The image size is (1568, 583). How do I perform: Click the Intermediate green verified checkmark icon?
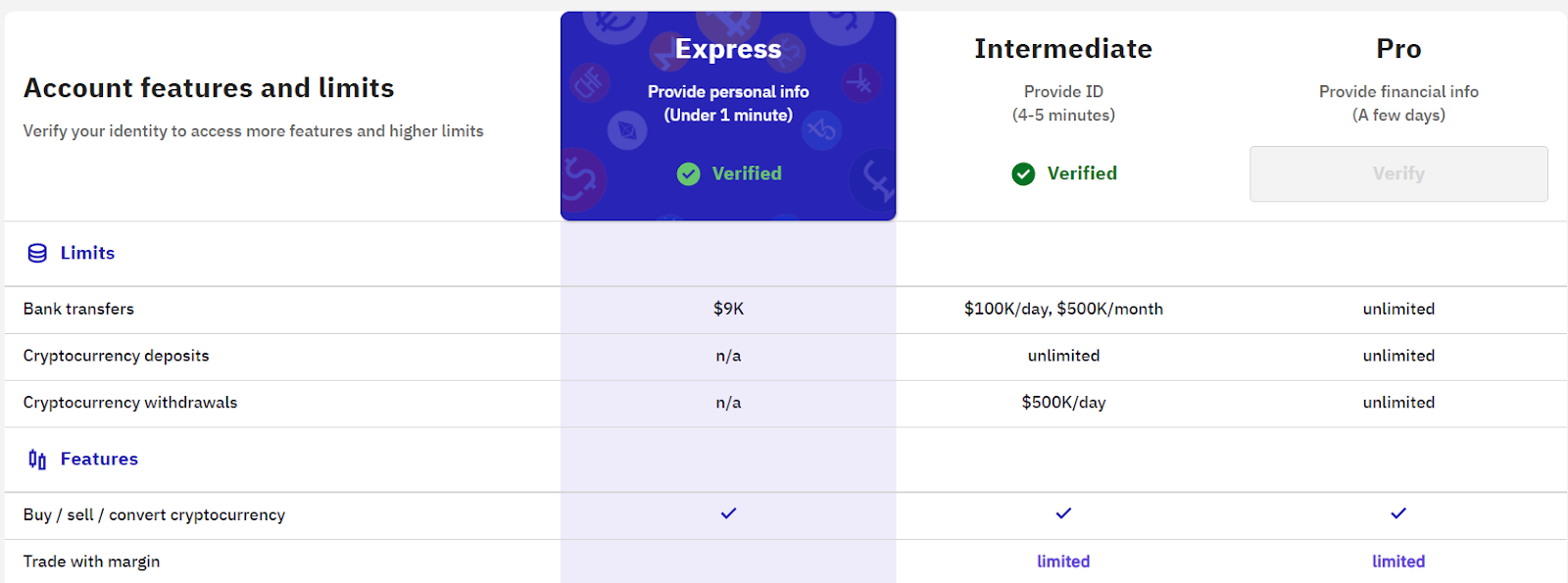pyautogui.click(x=1023, y=174)
